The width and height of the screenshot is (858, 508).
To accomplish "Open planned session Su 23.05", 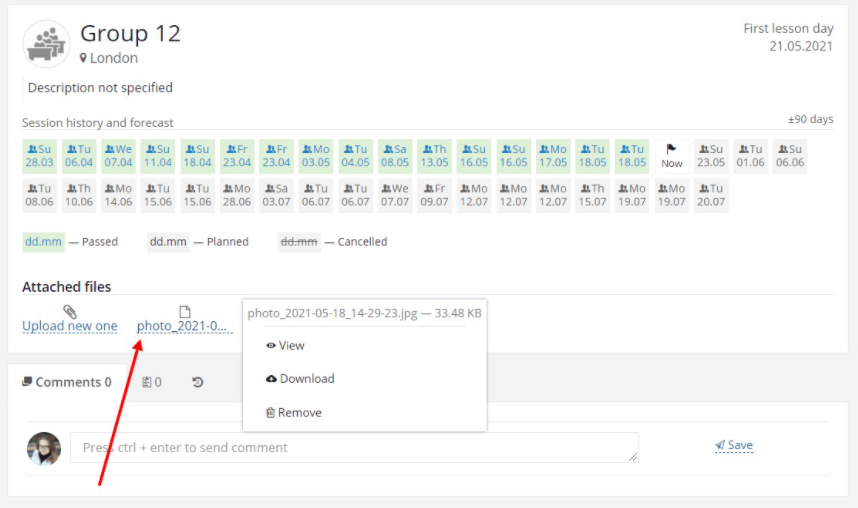I will pos(711,156).
